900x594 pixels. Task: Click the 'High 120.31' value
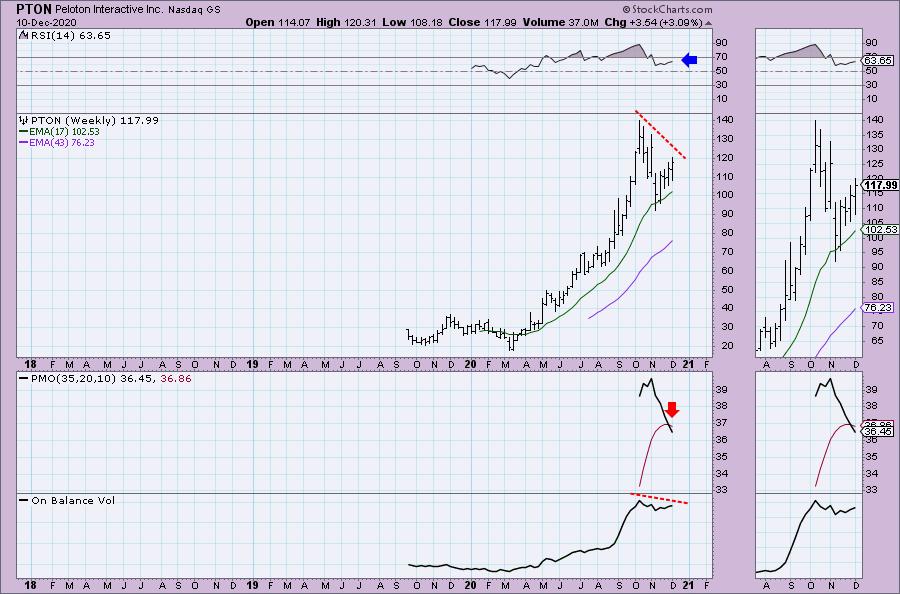pos(347,23)
